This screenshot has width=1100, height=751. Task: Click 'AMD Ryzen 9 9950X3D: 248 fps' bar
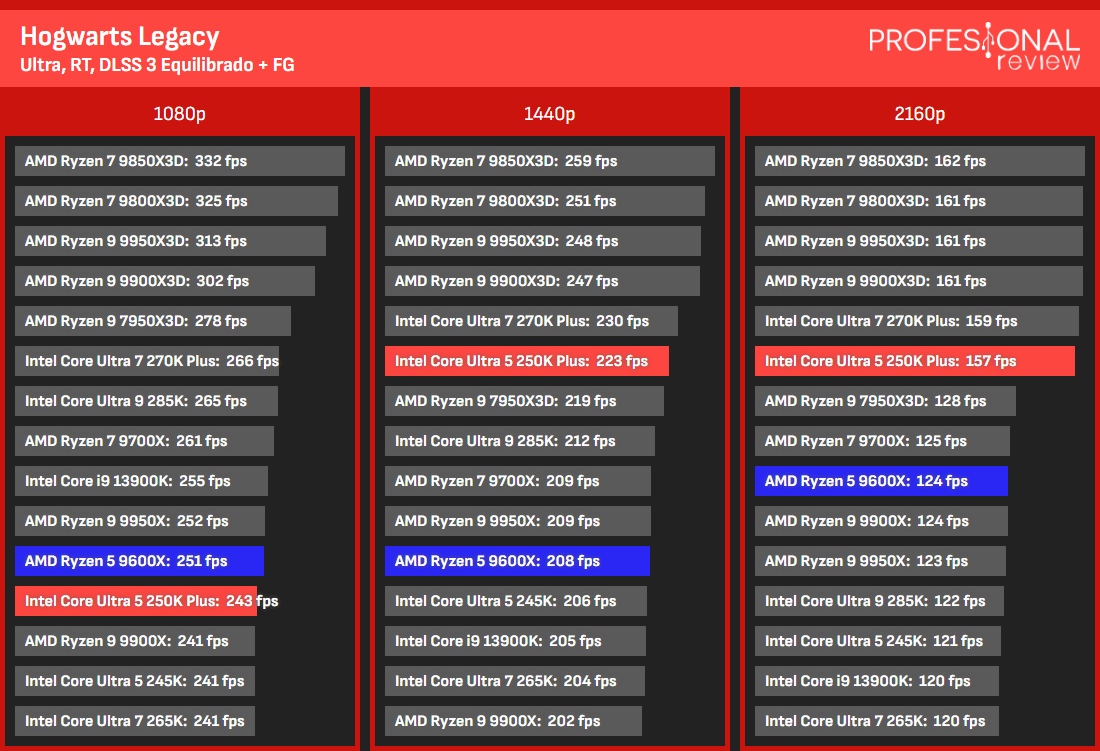click(543, 241)
